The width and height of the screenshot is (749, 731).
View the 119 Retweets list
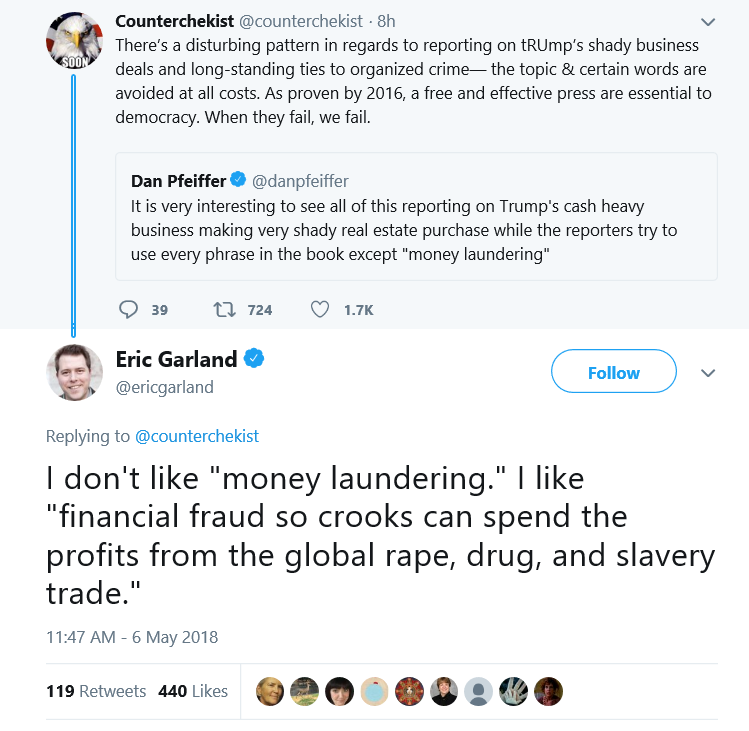[96, 691]
